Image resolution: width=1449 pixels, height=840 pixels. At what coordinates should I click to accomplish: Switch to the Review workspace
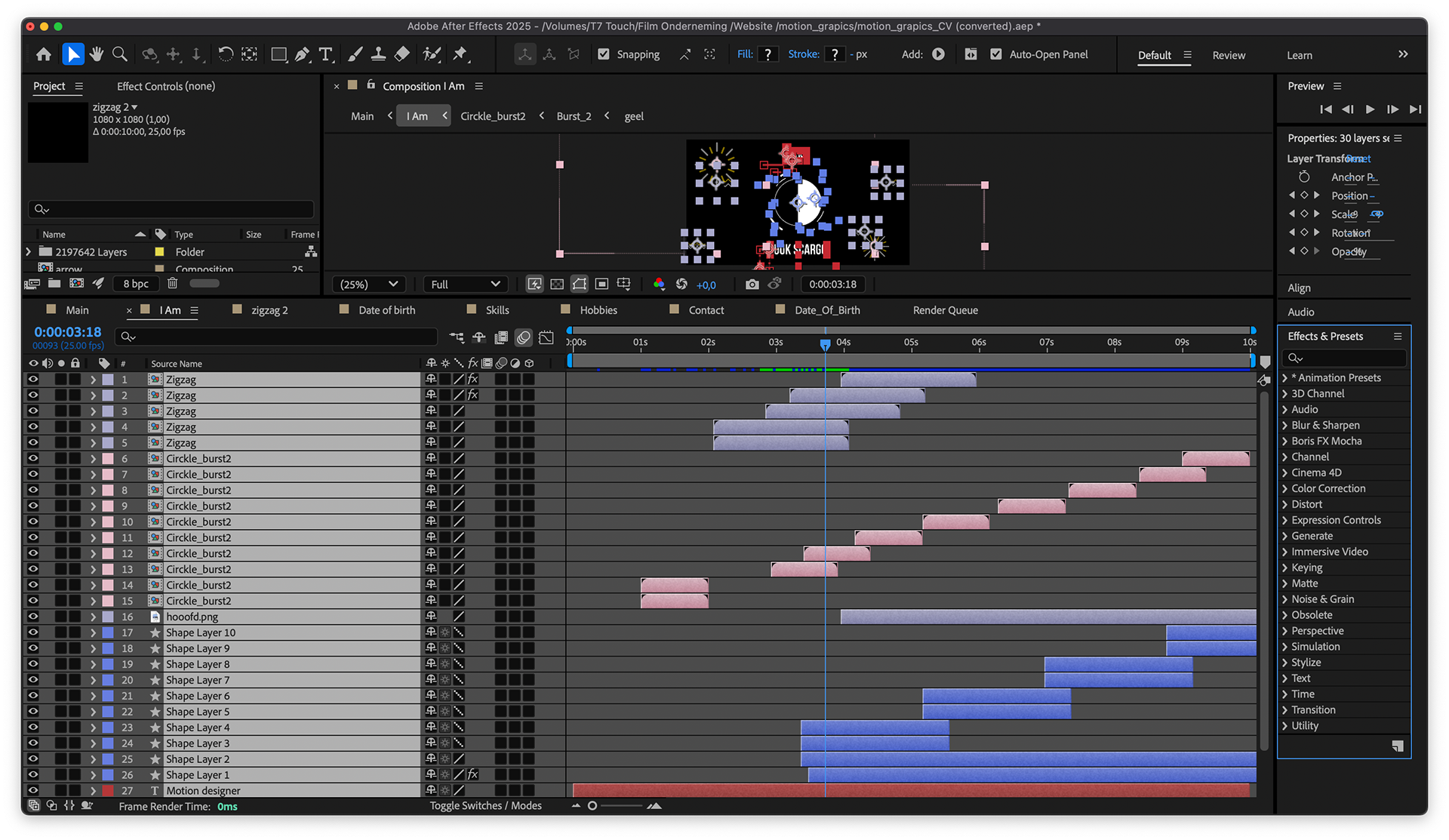1228,55
